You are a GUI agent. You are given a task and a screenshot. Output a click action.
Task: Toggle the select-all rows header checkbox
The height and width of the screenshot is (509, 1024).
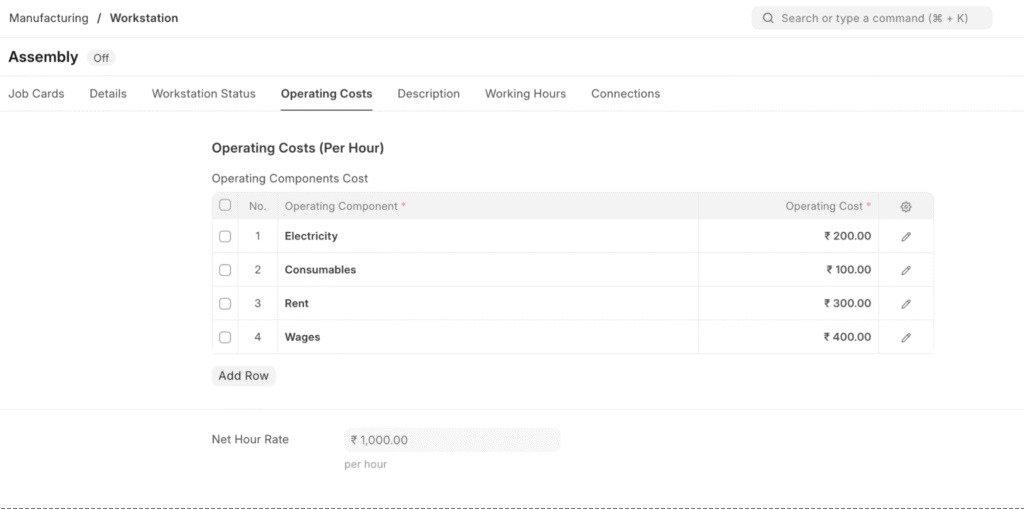(x=225, y=206)
